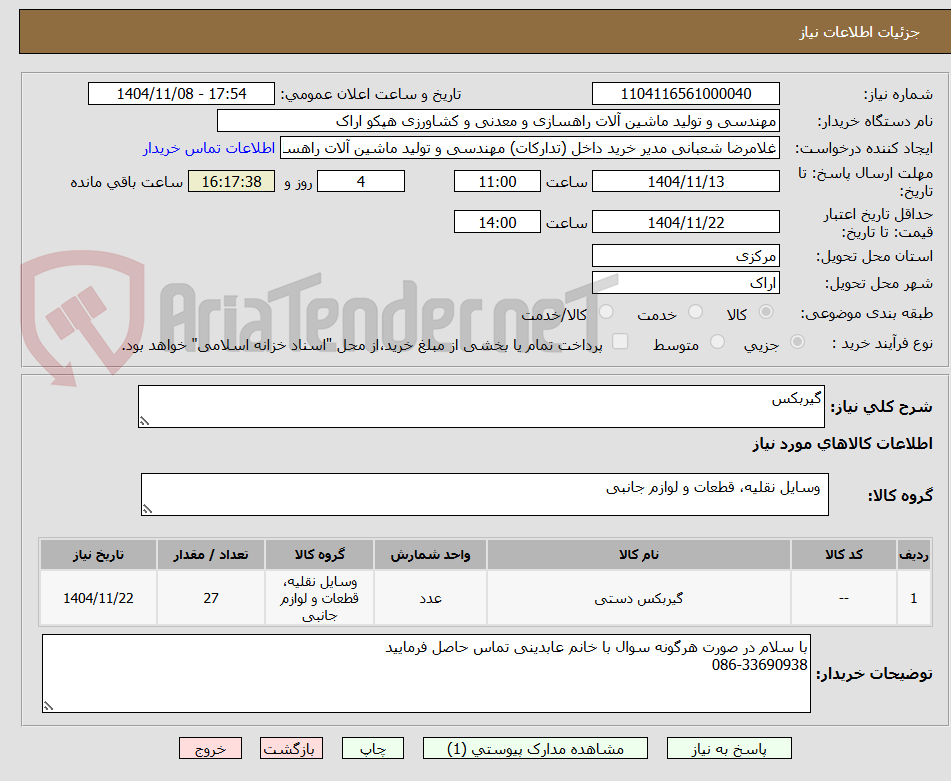
Task: Click the price validity hour 14:00 field
Action: click(x=497, y=222)
